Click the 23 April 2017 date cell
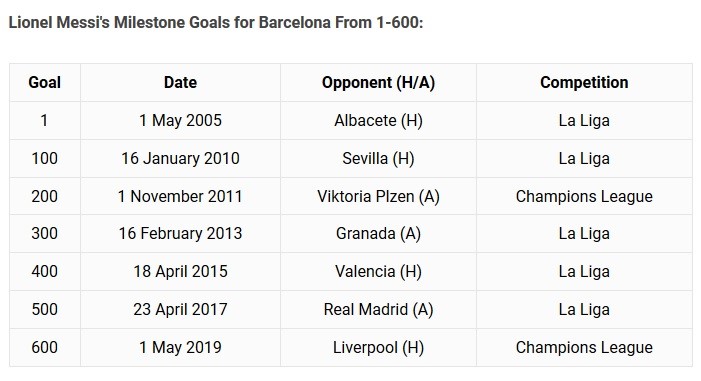This screenshot has height=381, width=701. point(180,309)
